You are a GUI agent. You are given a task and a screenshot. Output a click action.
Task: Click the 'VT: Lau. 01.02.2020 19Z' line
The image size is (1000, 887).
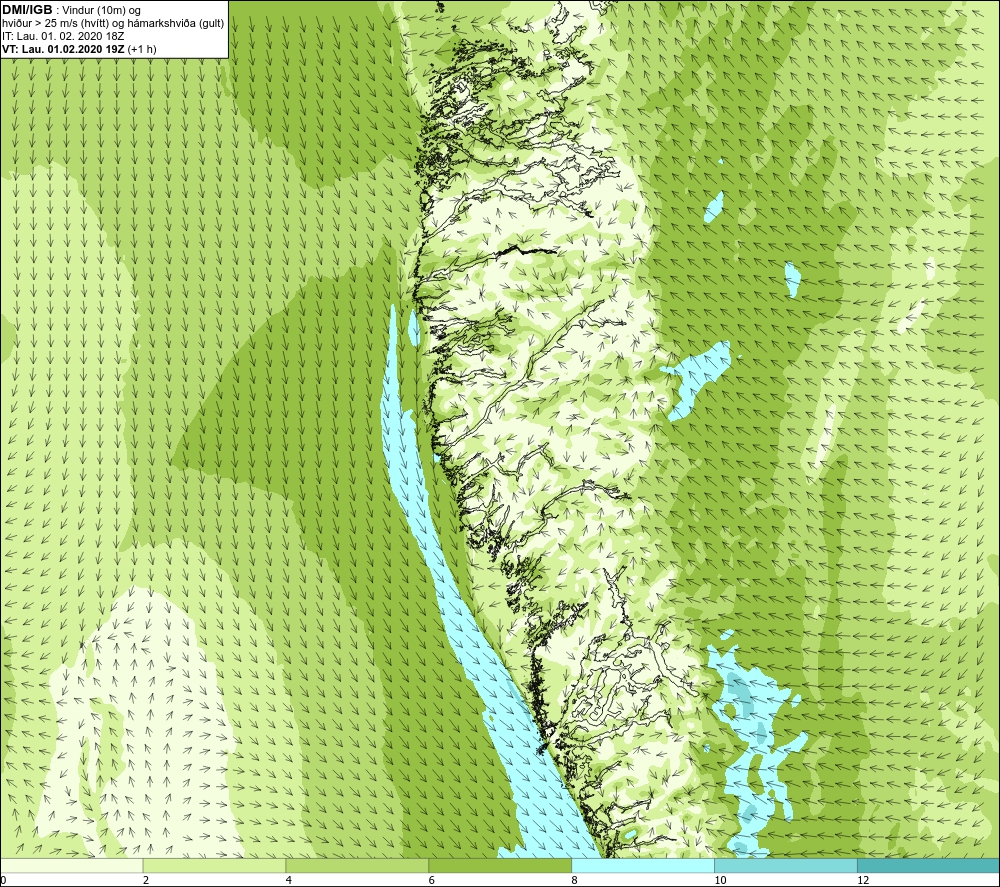pos(79,49)
